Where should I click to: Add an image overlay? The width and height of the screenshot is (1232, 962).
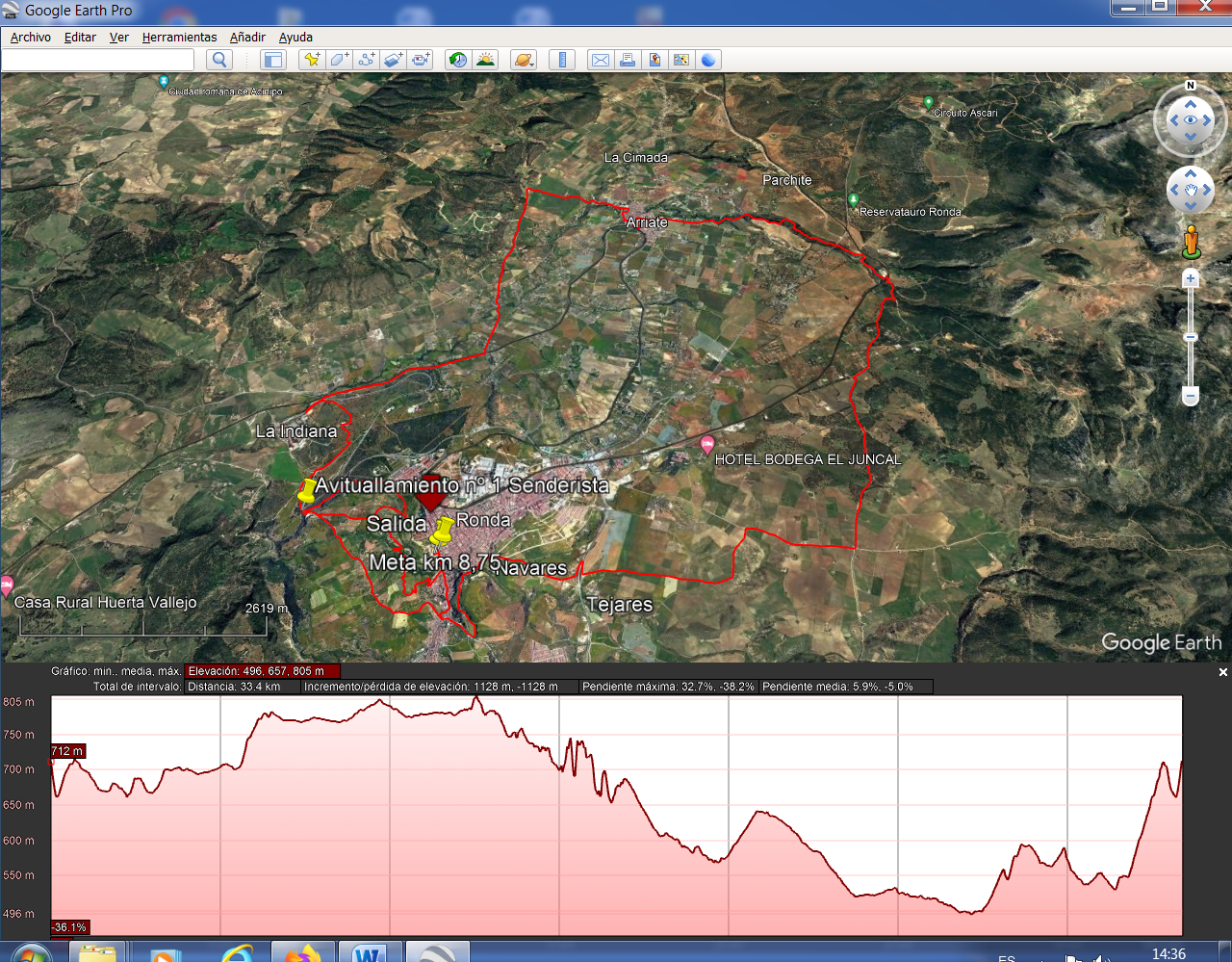click(x=394, y=60)
